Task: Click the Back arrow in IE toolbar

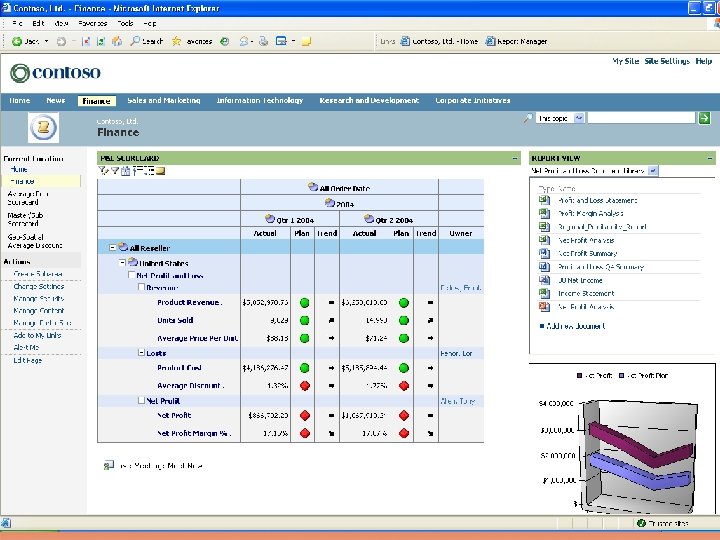Action: pos(17,41)
